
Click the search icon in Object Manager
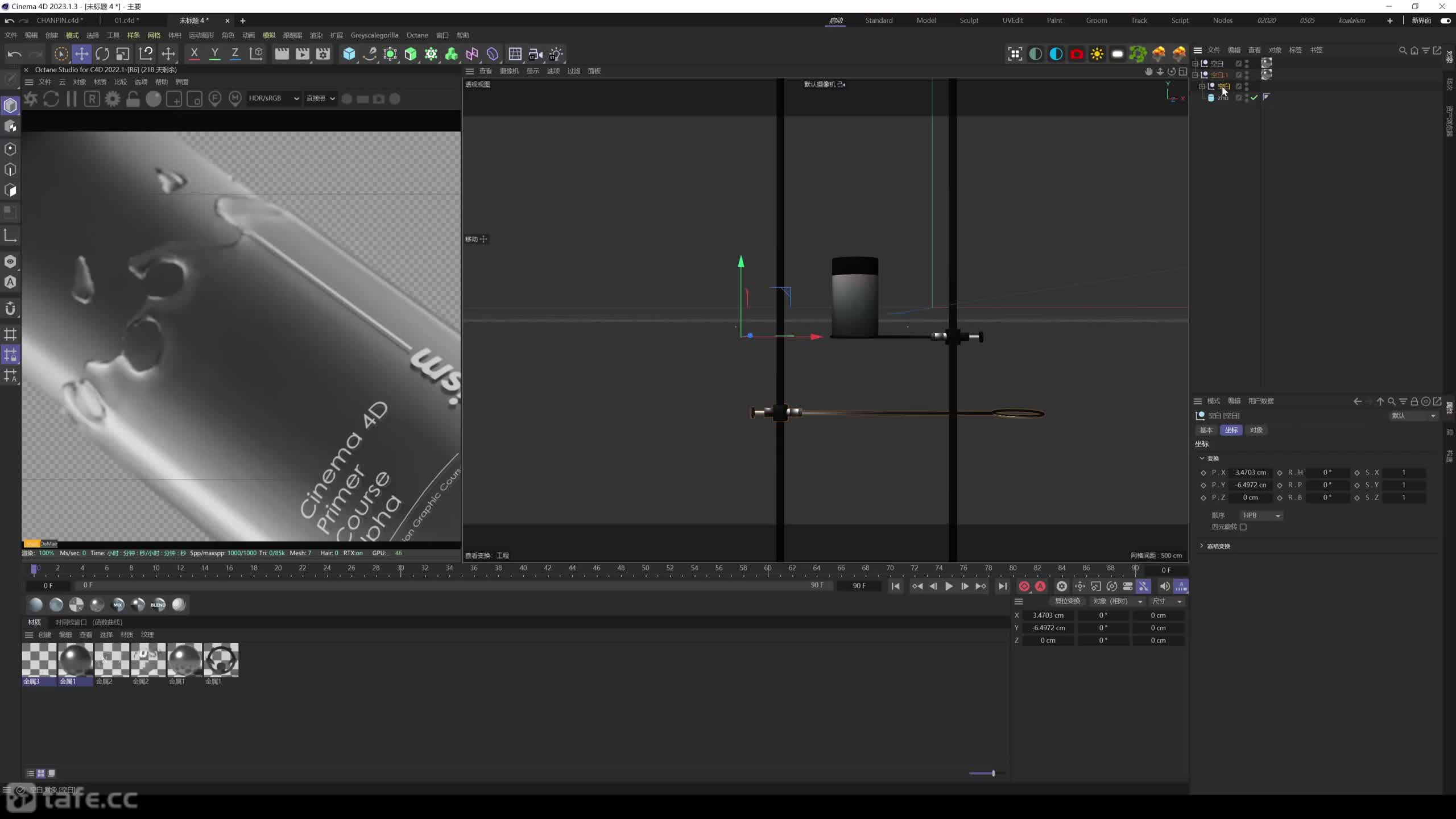pyautogui.click(x=1403, y=50)
